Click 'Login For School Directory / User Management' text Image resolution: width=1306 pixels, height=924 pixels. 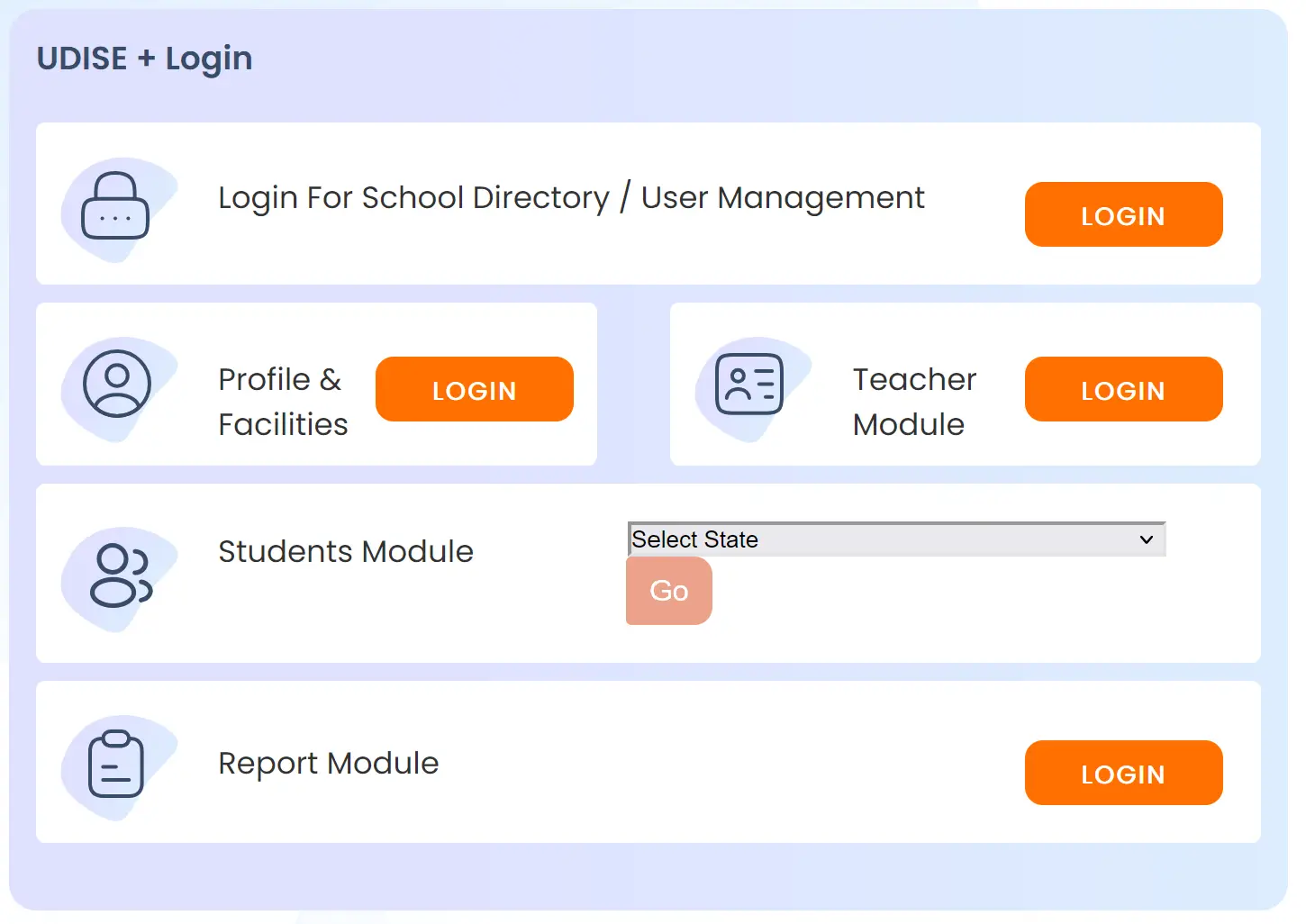click(571, 198)
